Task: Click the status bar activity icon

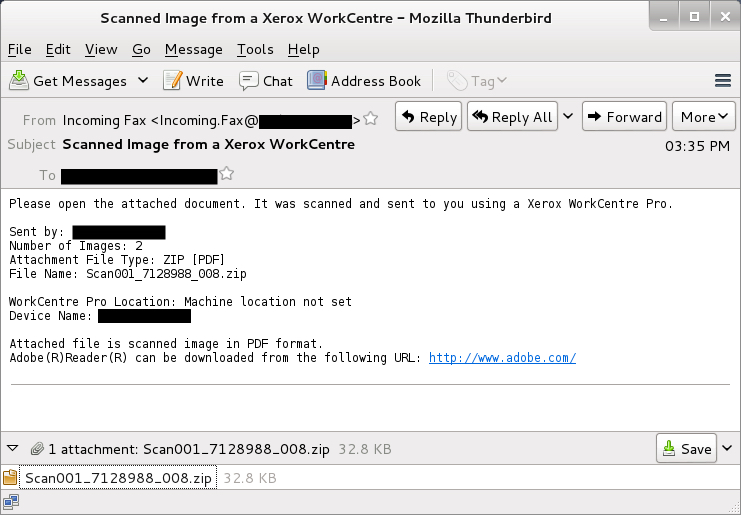Action: 10,504
